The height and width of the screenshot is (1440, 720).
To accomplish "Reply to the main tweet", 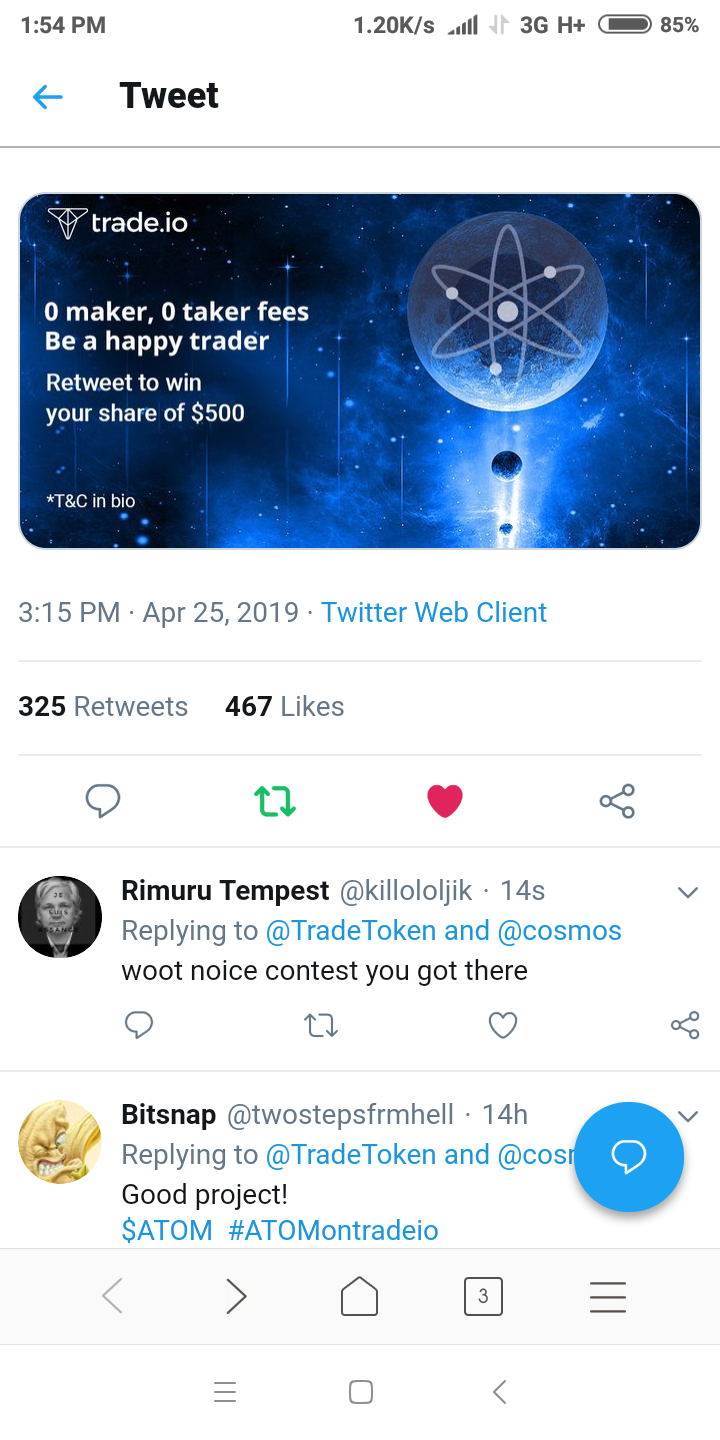I will pyautogui.click(x=103, y=801).
